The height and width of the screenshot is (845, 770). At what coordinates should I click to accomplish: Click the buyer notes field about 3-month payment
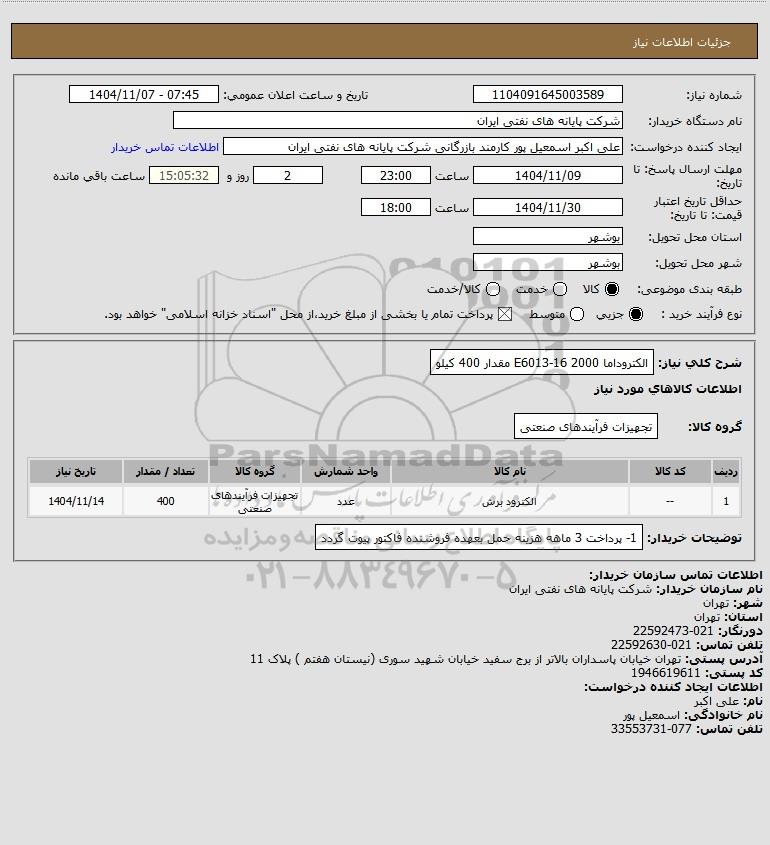point(478,538)
